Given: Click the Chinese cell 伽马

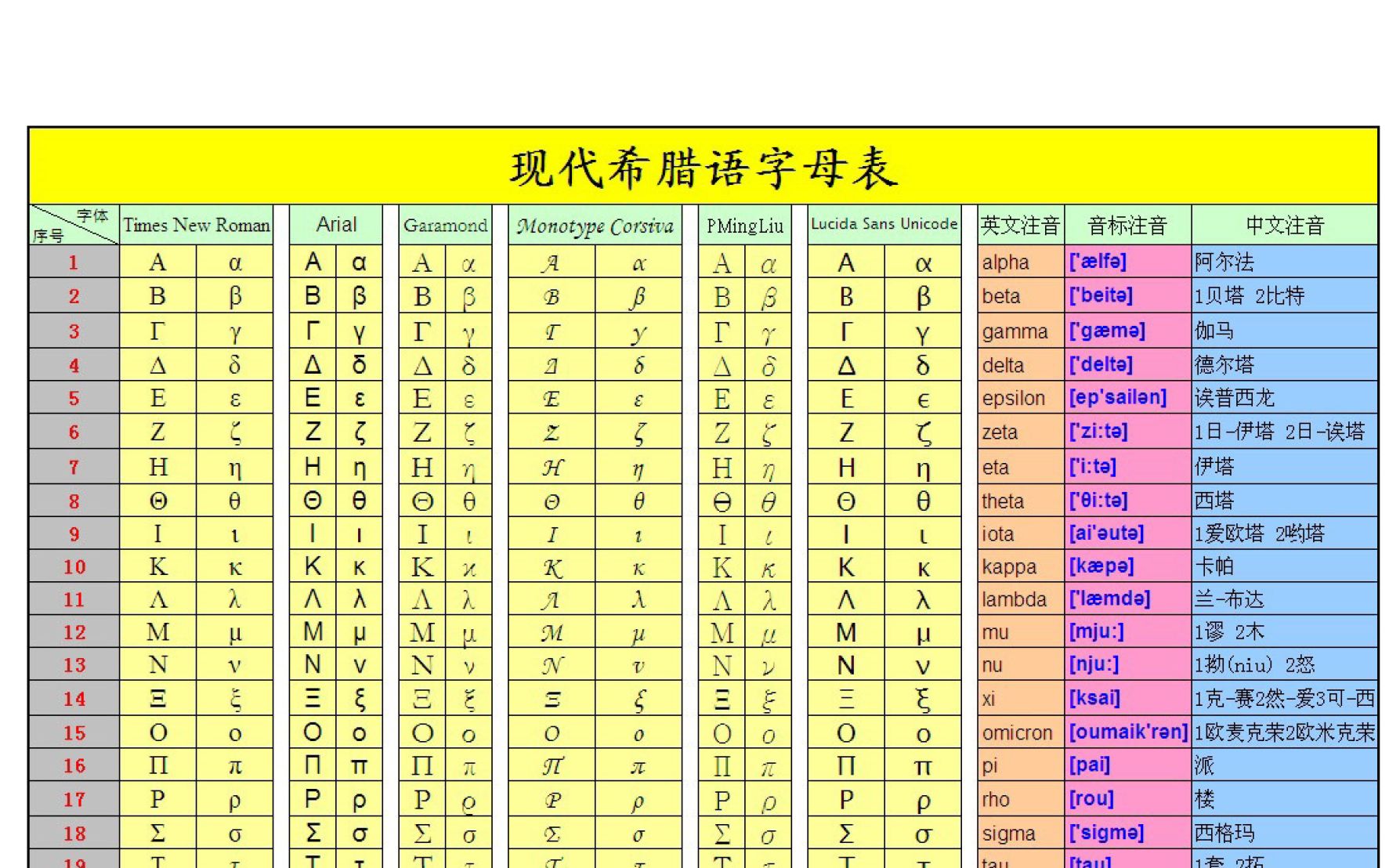Looking at the screenshot, I should (1285, 331).
